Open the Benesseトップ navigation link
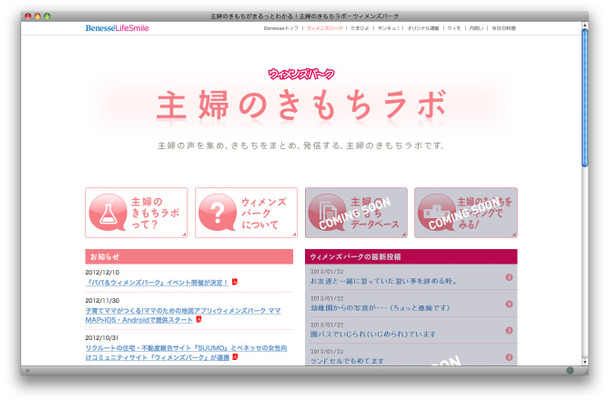The height and width of the screenshot is (400, 610). pyautogui.click(x=280, y=28)
